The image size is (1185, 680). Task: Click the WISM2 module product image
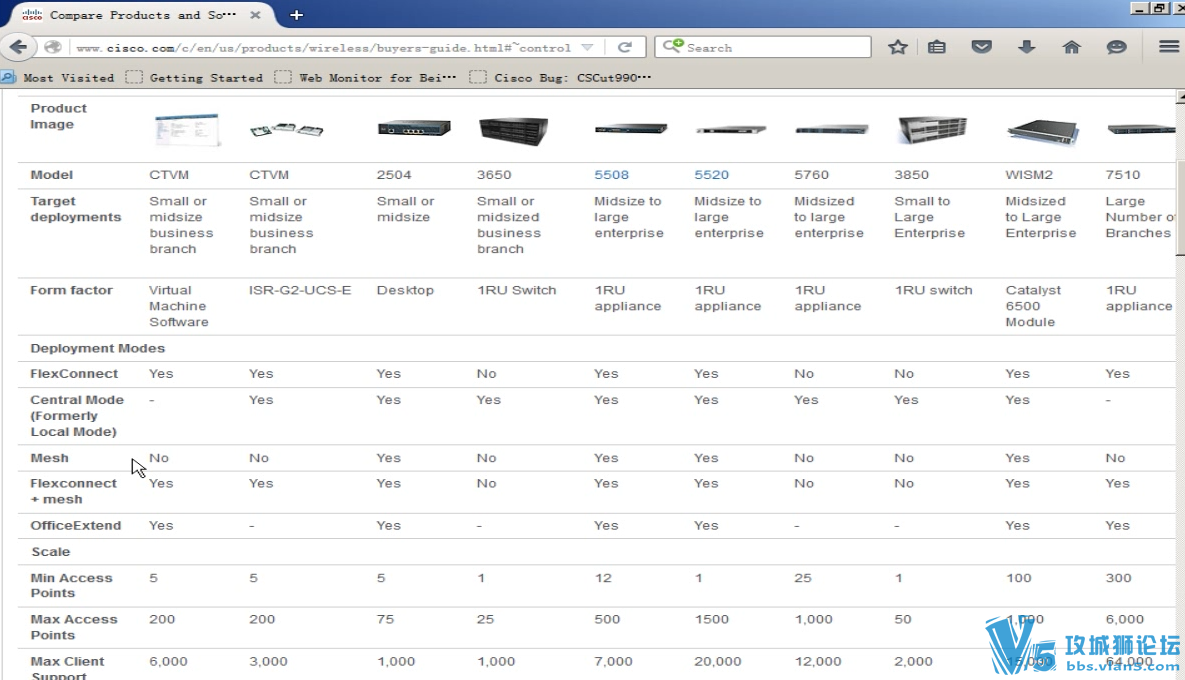1042,131
